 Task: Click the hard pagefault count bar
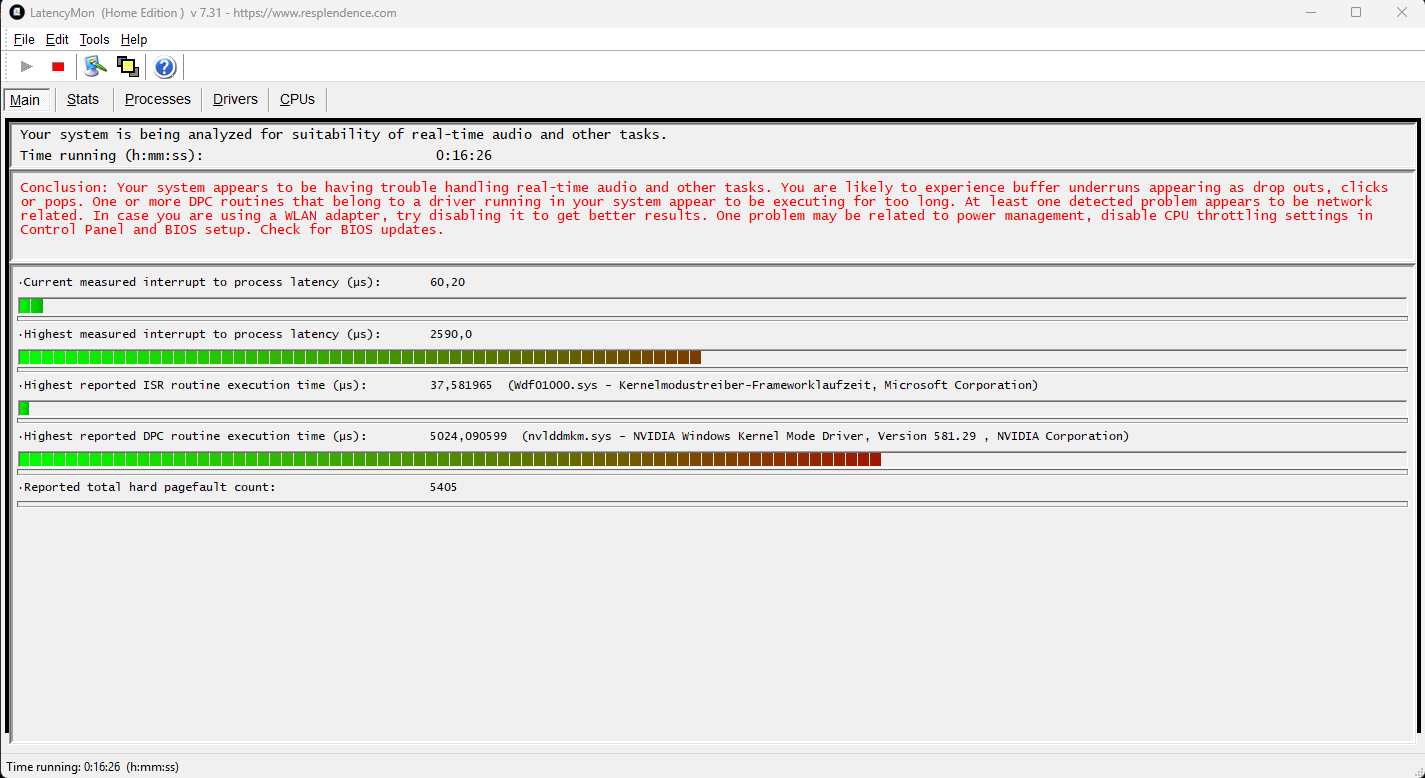pyautogui.click(x=712, y=504)
